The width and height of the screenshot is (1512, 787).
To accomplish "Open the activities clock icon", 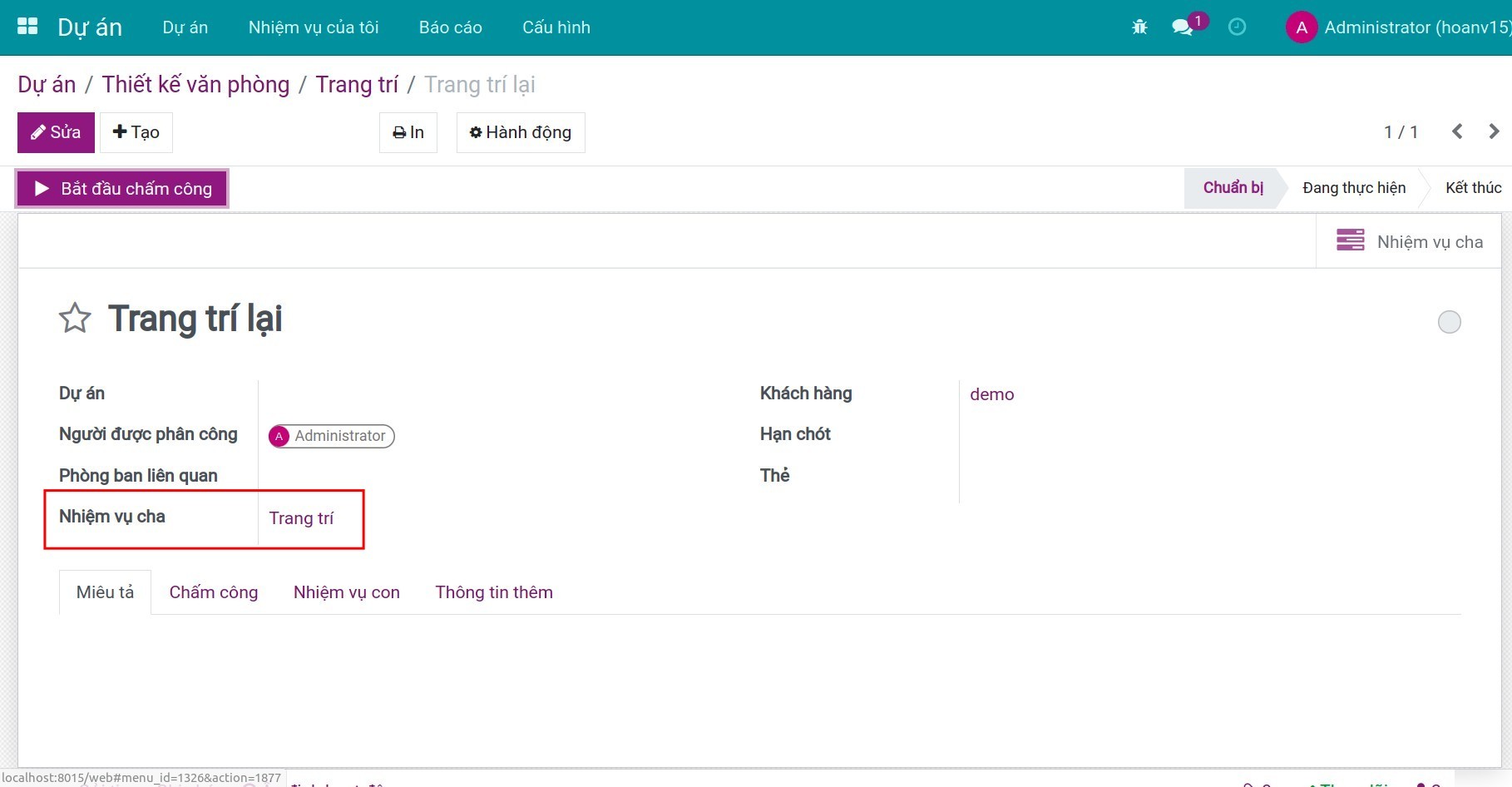I will [x=1237, y=27].
